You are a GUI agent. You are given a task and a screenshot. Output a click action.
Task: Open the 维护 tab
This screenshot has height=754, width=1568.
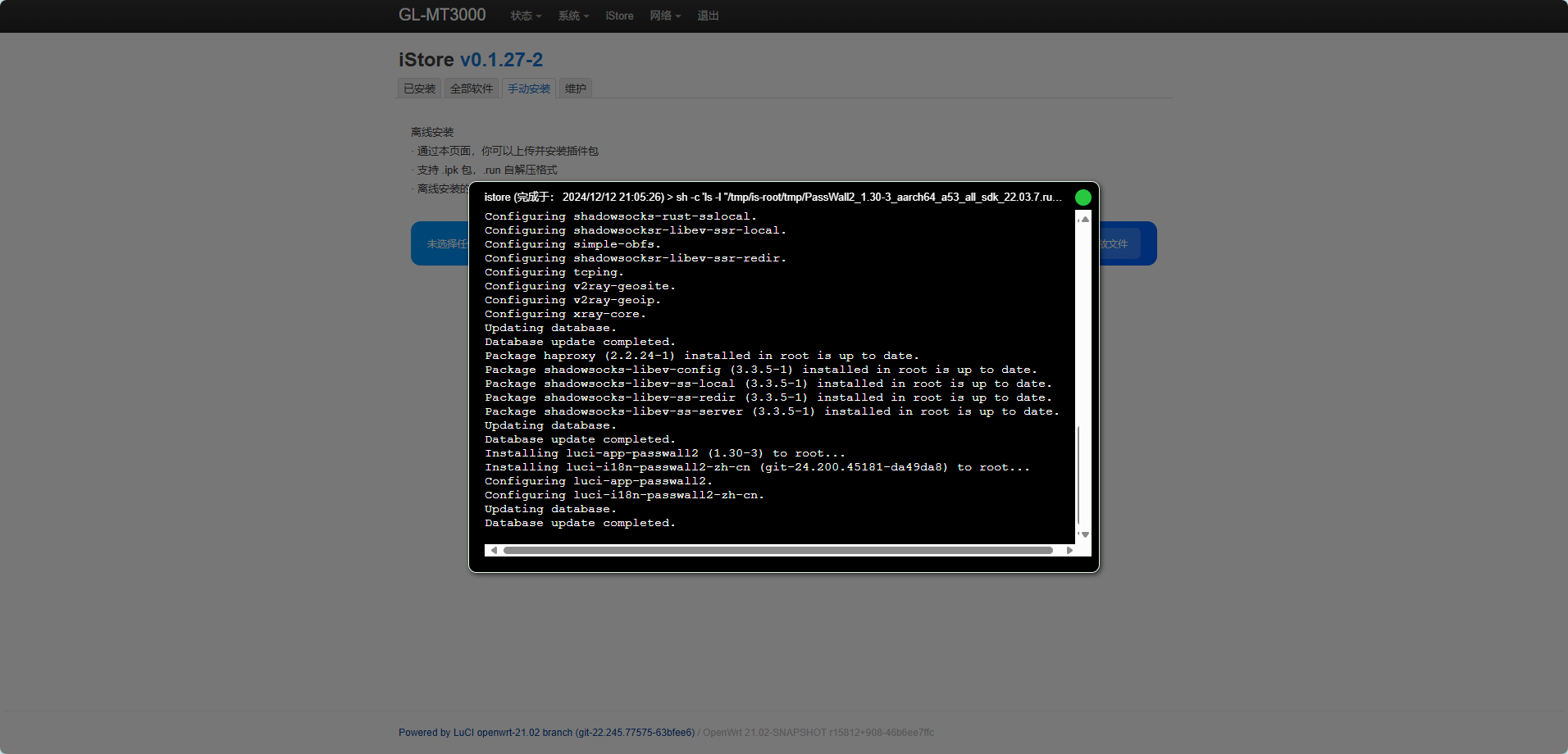coord(576,89)
